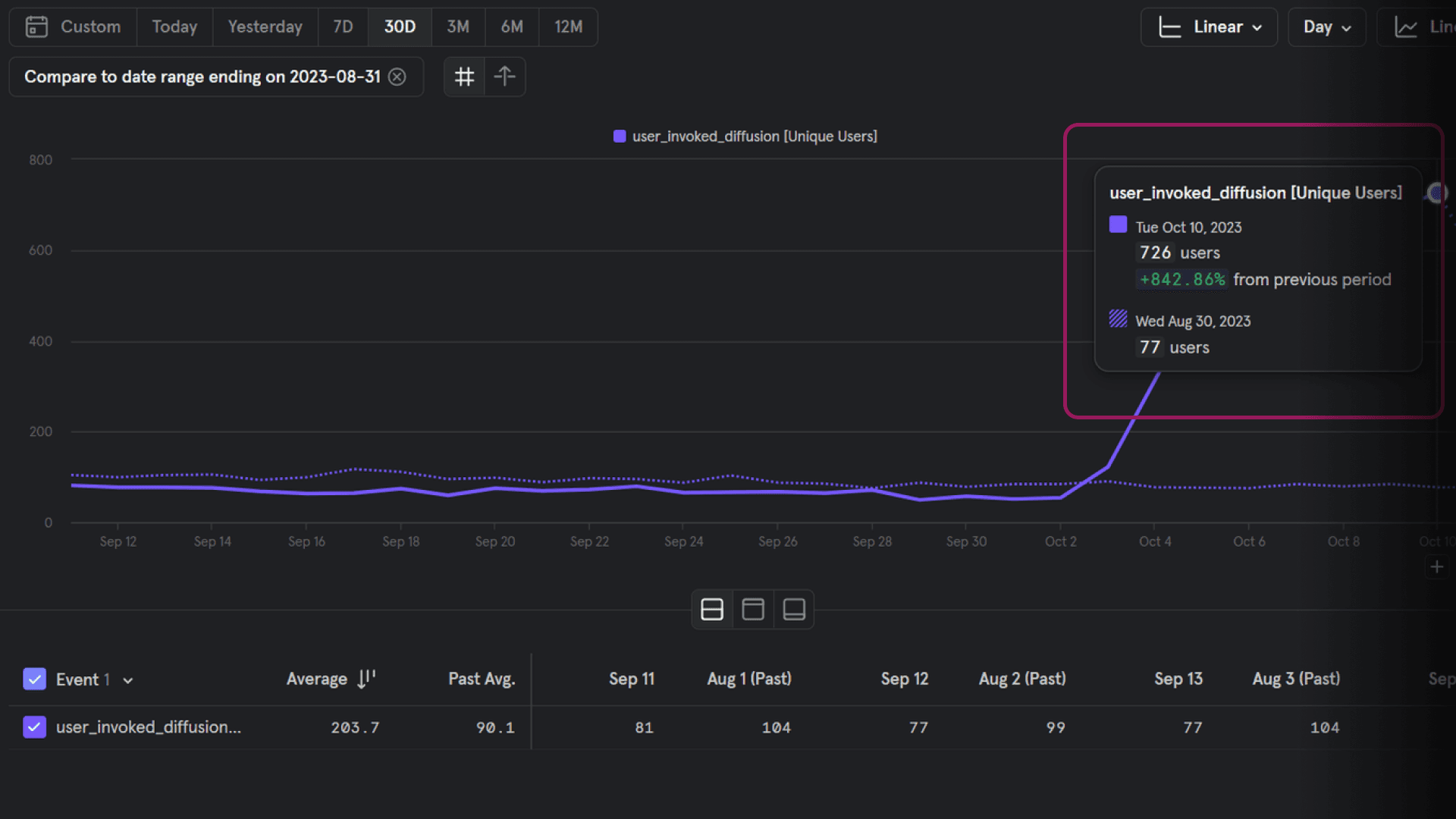Click the calendar icon next to Custom

pos(36,27)
